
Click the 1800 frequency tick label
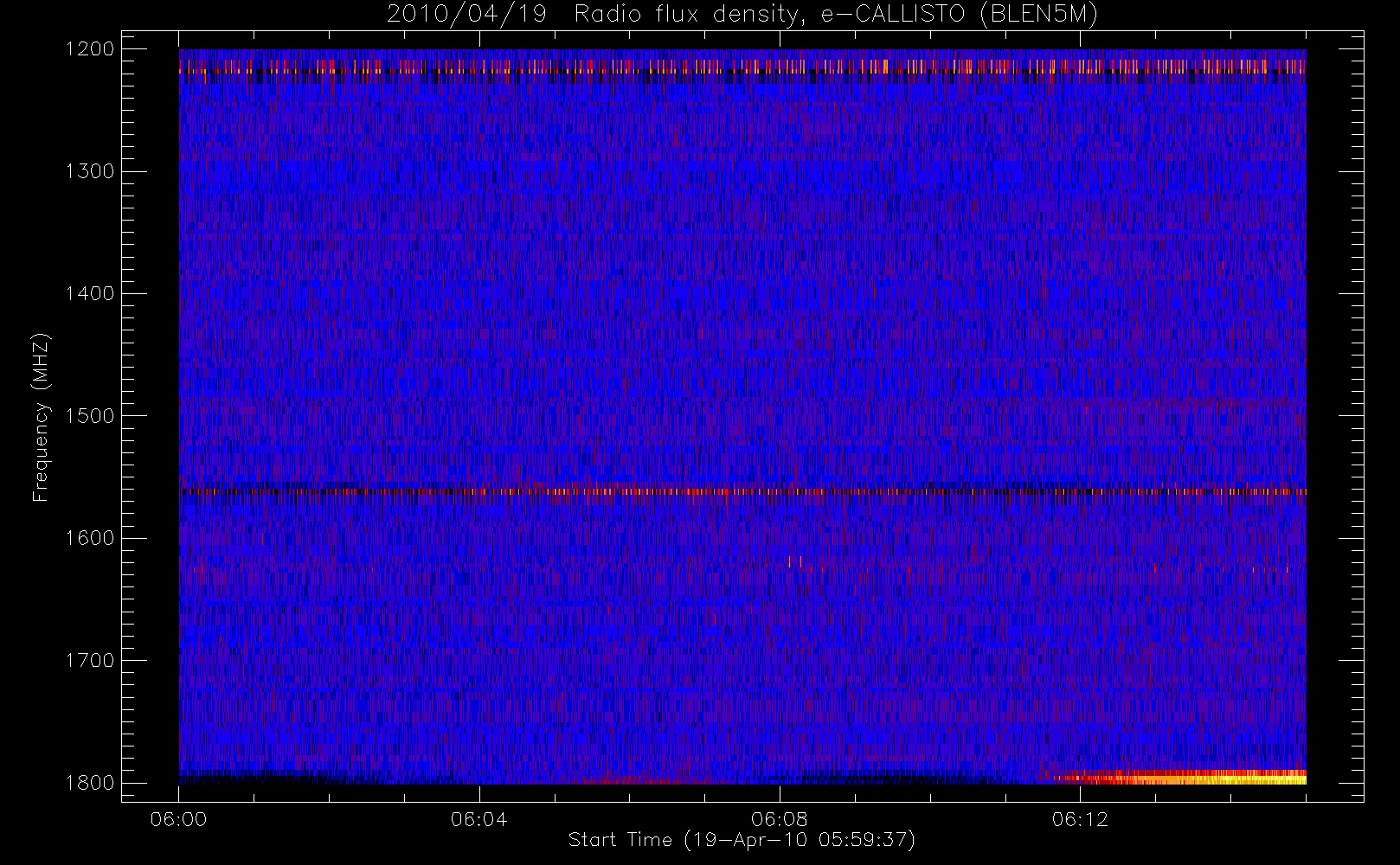click(90, 783)
